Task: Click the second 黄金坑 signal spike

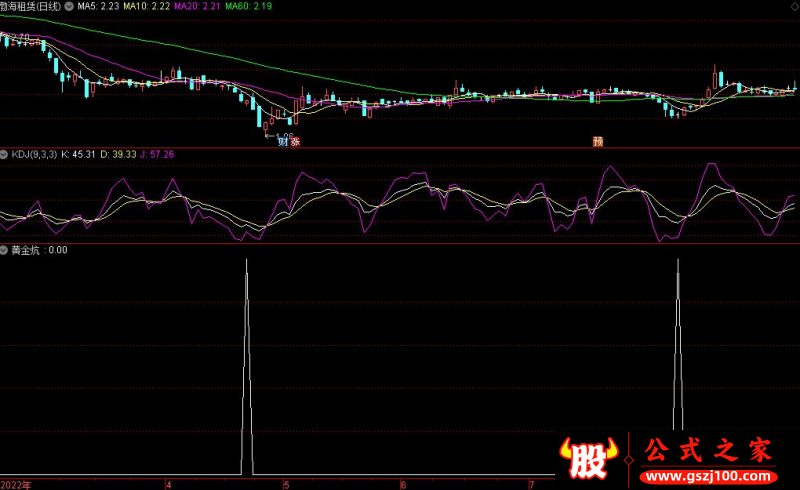Action: pos(678,345)
